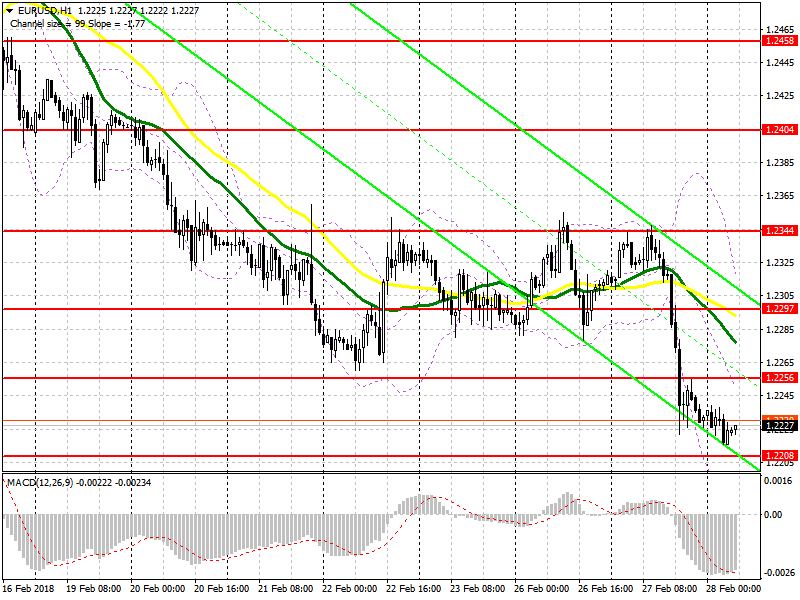
Task: Click the 0.0016 MACD scale value
Action: [779, 481]
